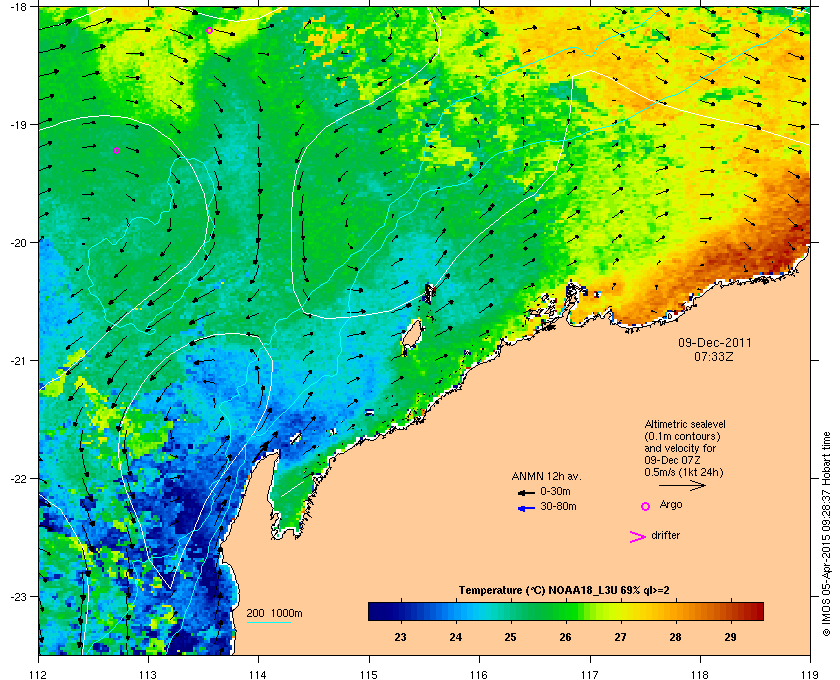The width and height of the screenshot is (840, 680).
Task: Click the date text 09-Dec-2011
Action: pos(715,342)
